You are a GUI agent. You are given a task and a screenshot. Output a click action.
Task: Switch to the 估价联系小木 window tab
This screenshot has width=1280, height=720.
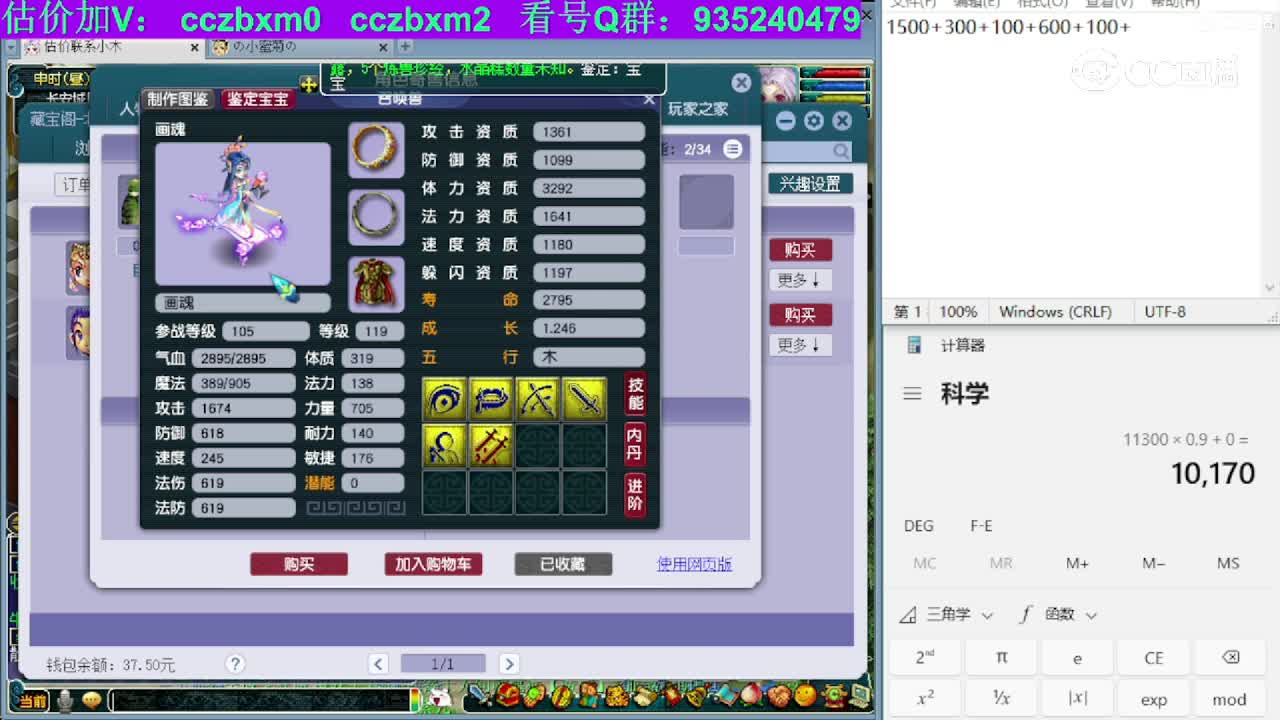[112, 47]
